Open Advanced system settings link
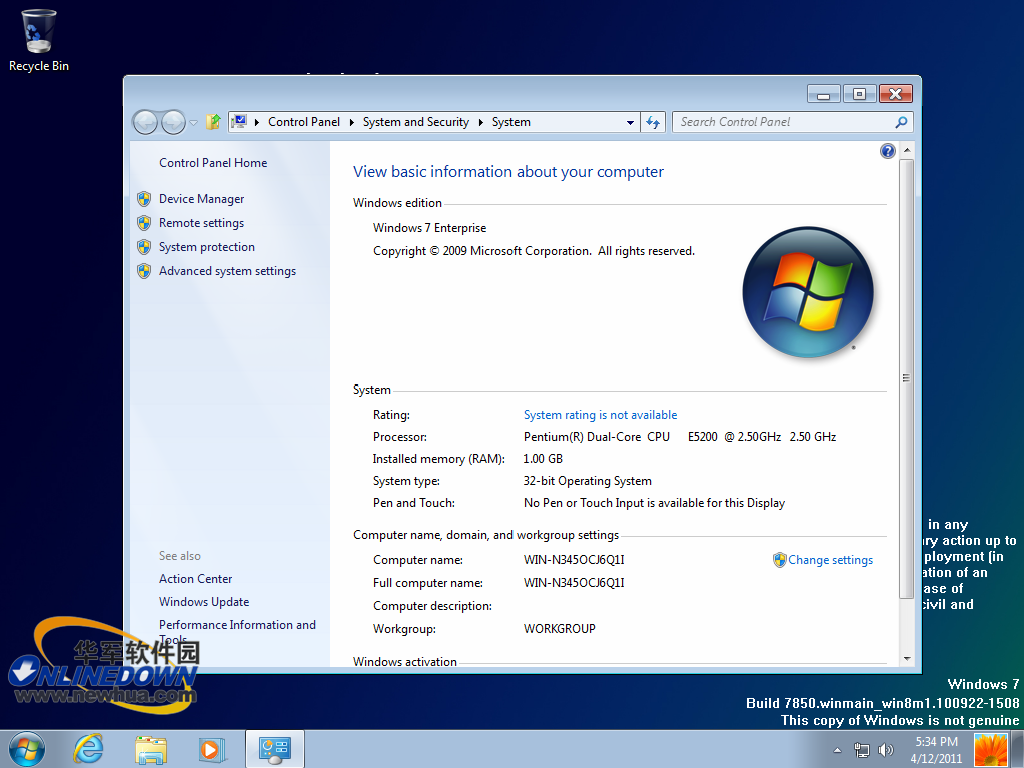1024x768 pixels. (x=227, y=271)
